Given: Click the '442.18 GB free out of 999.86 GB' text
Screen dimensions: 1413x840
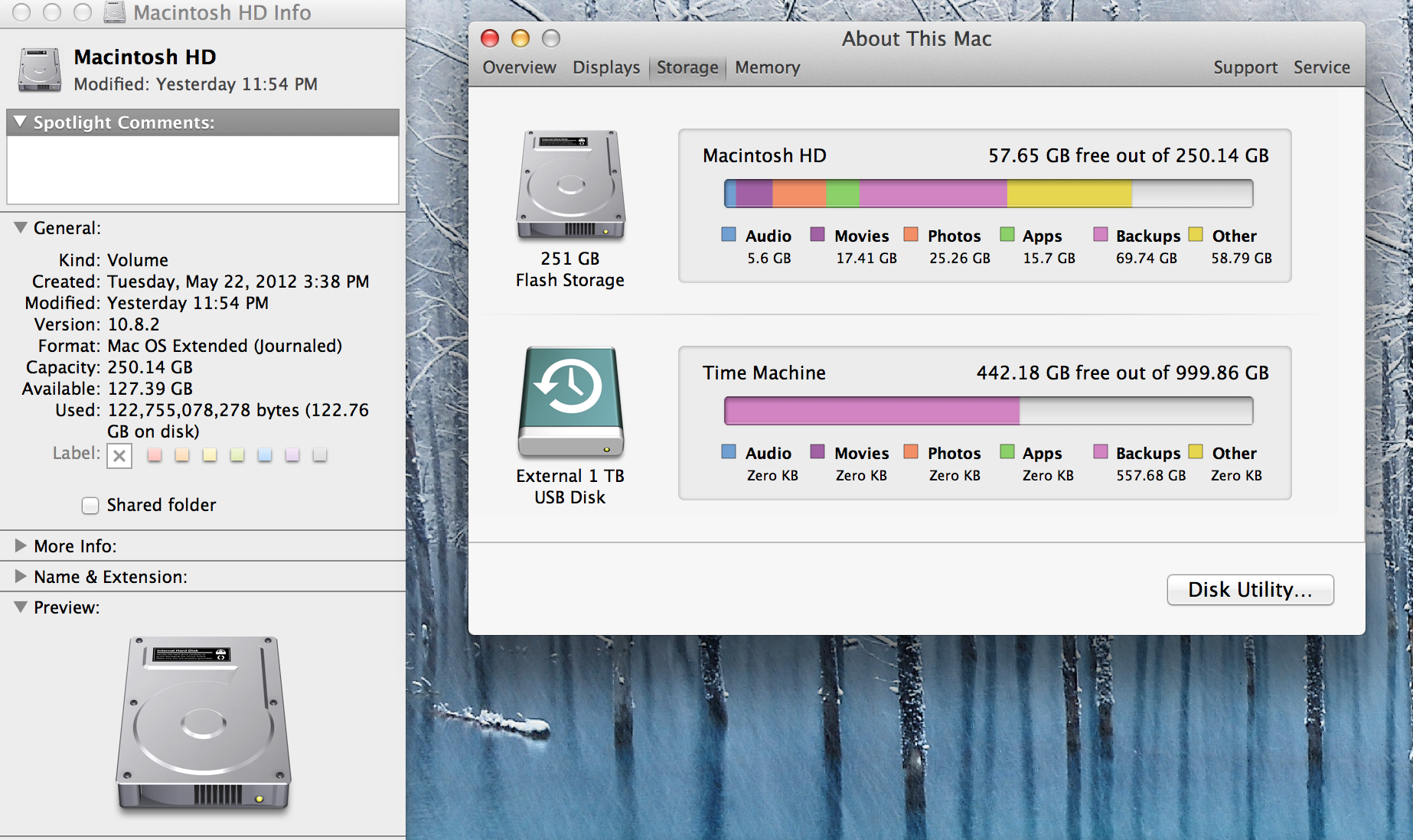Looking at the screenshot, I should pos(1122,373).
